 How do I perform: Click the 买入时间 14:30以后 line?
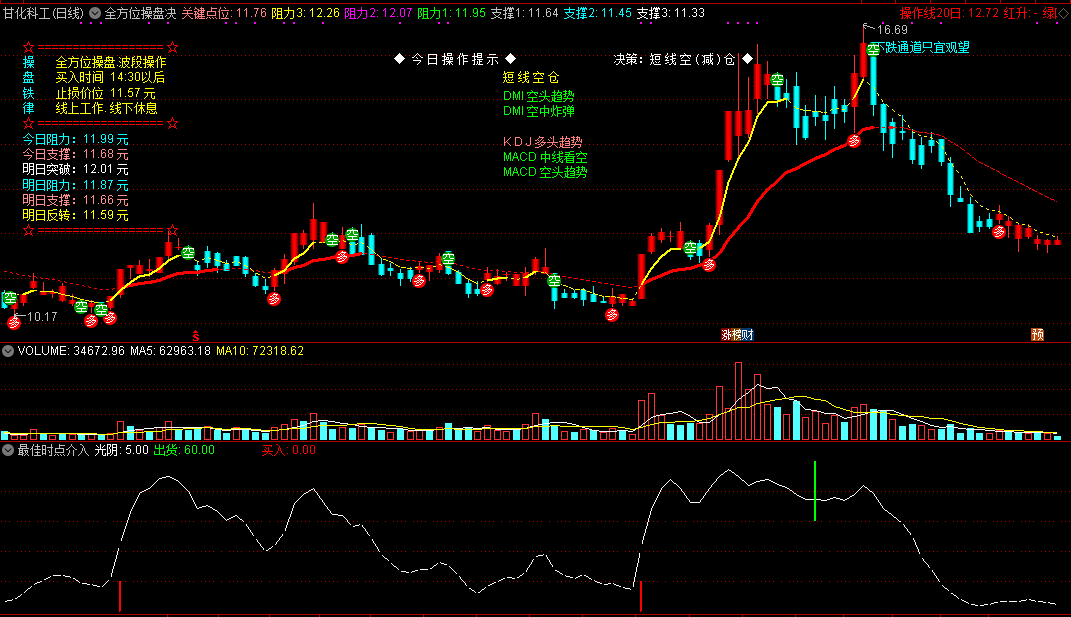tap(110, 77)
